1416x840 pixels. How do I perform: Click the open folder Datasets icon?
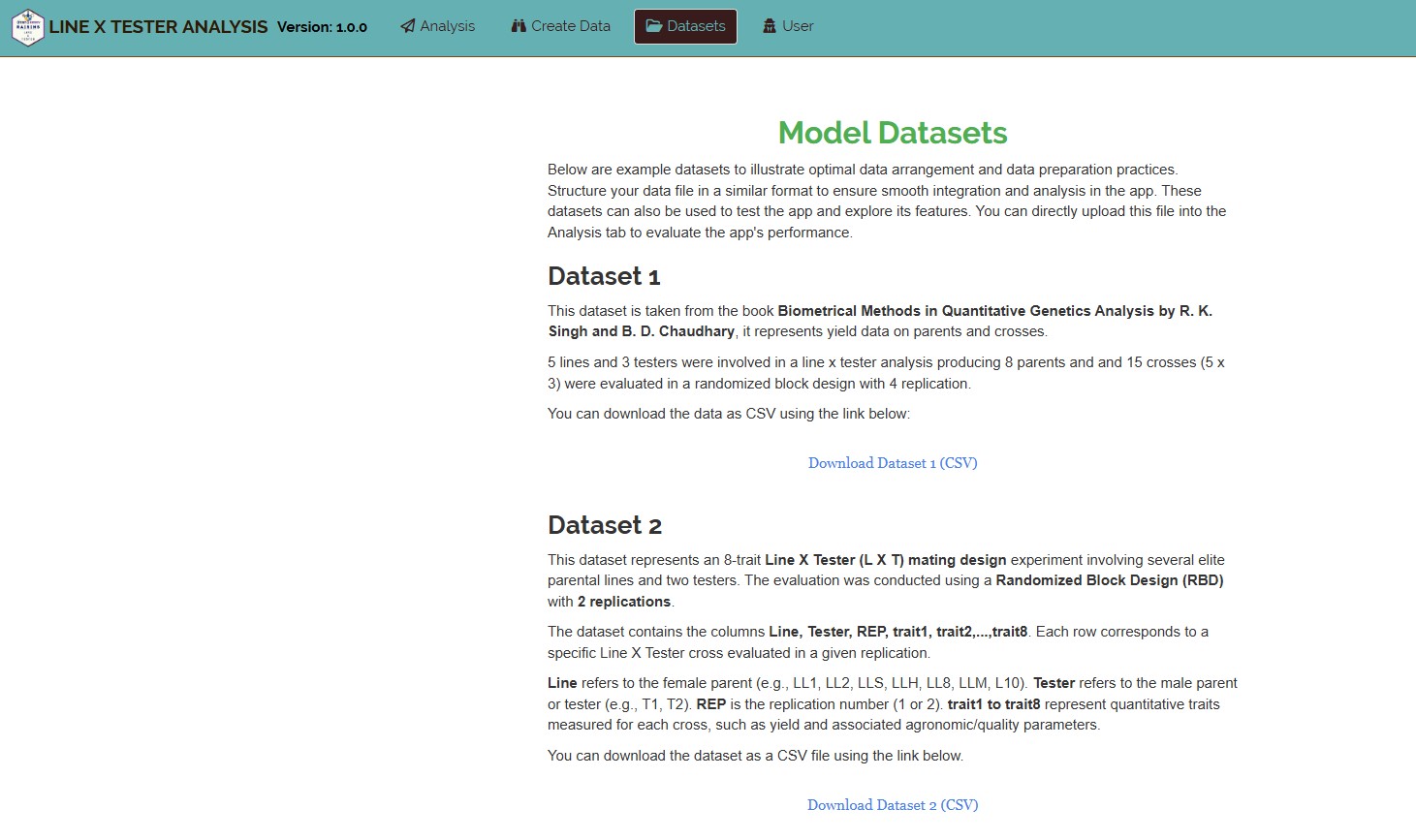654,26
